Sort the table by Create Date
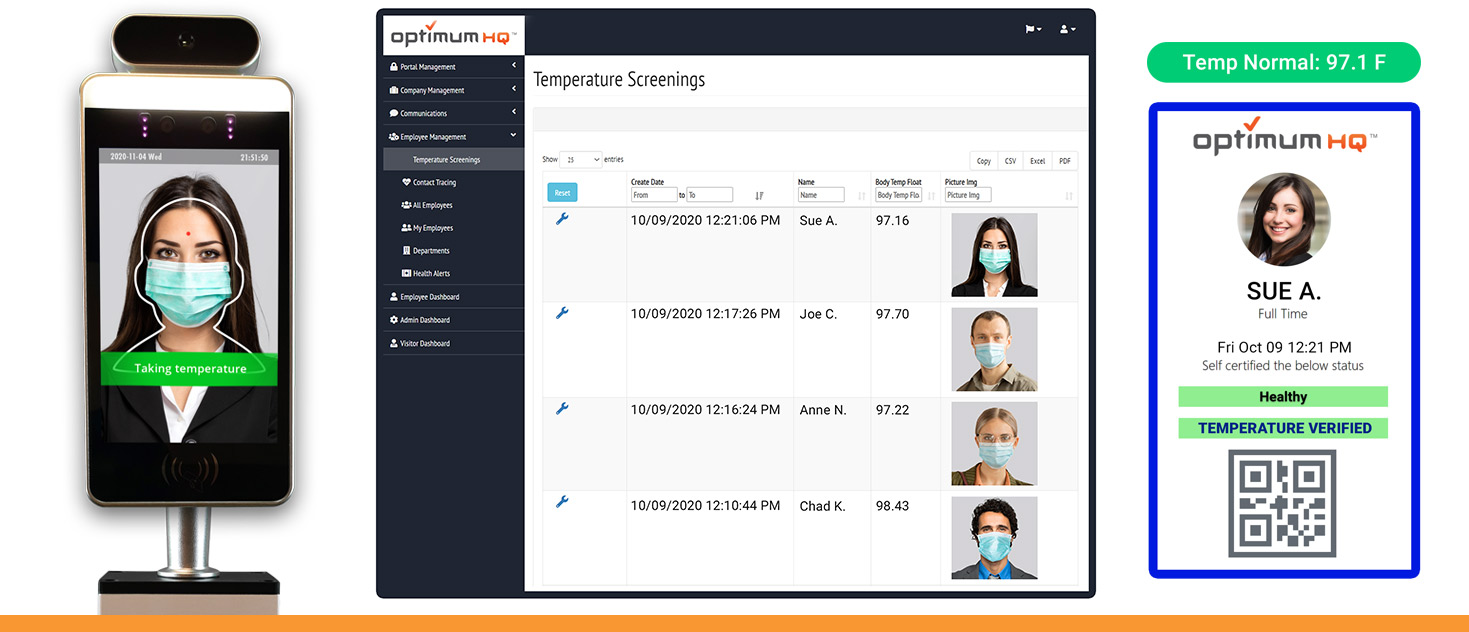 click(759, 196)
